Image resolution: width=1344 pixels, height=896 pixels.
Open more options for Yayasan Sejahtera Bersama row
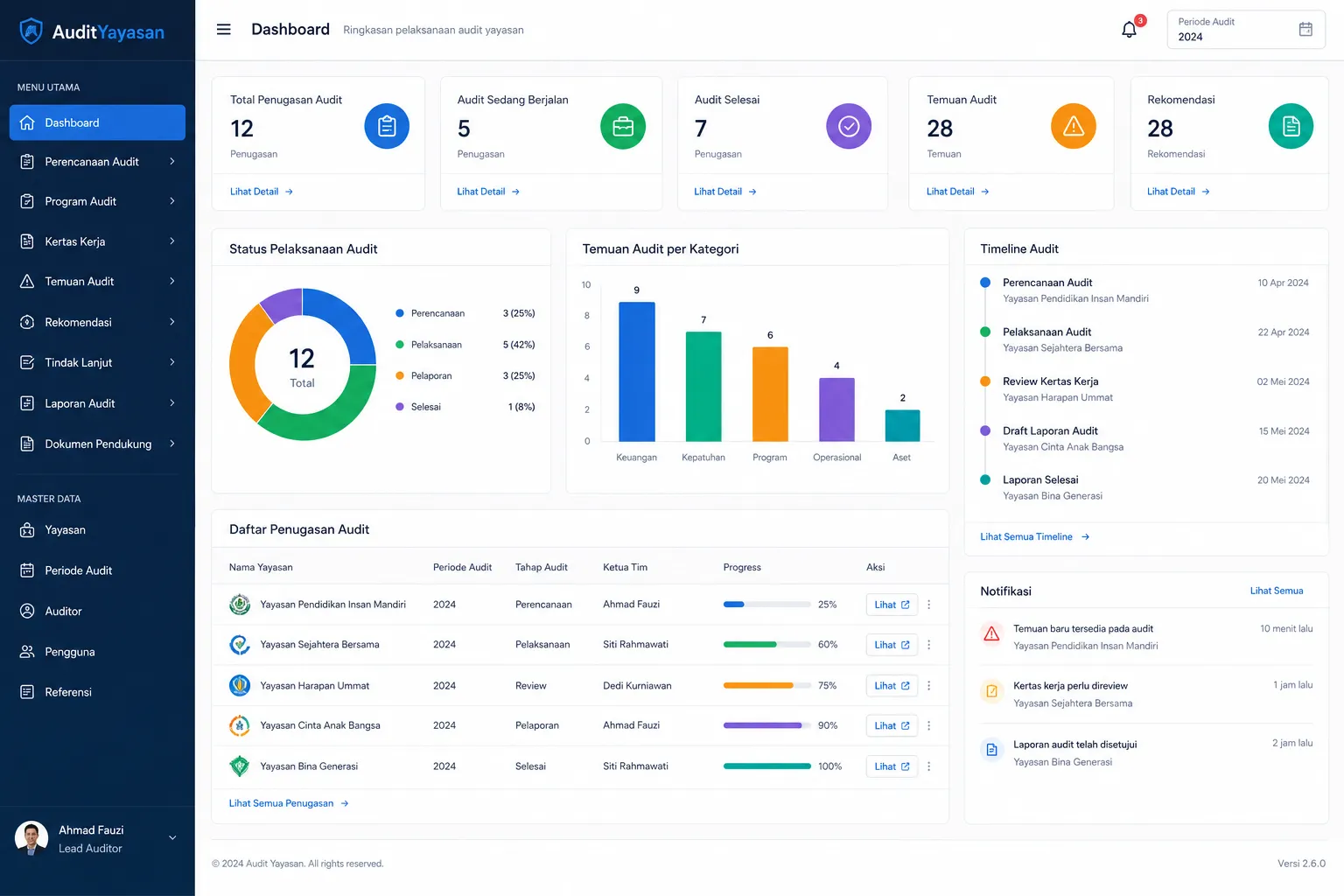click(x=928, y=645)
